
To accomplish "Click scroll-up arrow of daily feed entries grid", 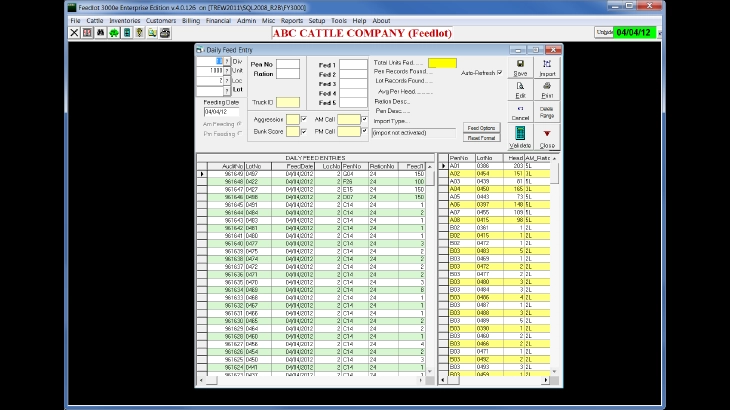I will [429, 166].
